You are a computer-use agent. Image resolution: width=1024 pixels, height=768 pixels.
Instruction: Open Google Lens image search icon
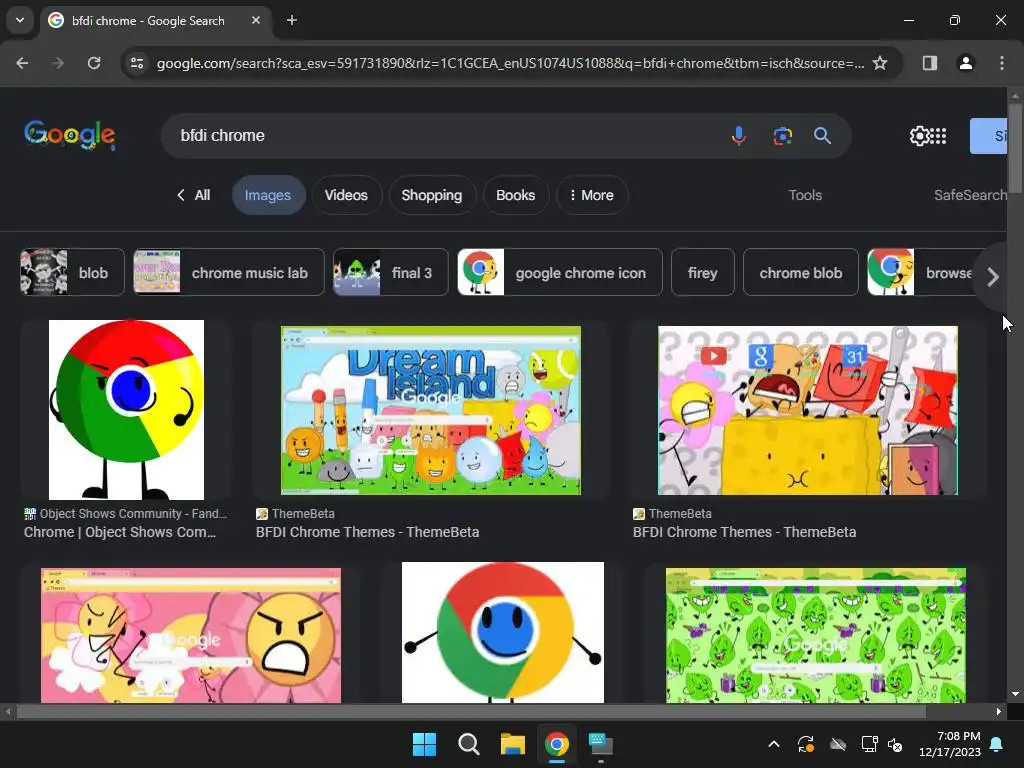click(x=782, y=136)
